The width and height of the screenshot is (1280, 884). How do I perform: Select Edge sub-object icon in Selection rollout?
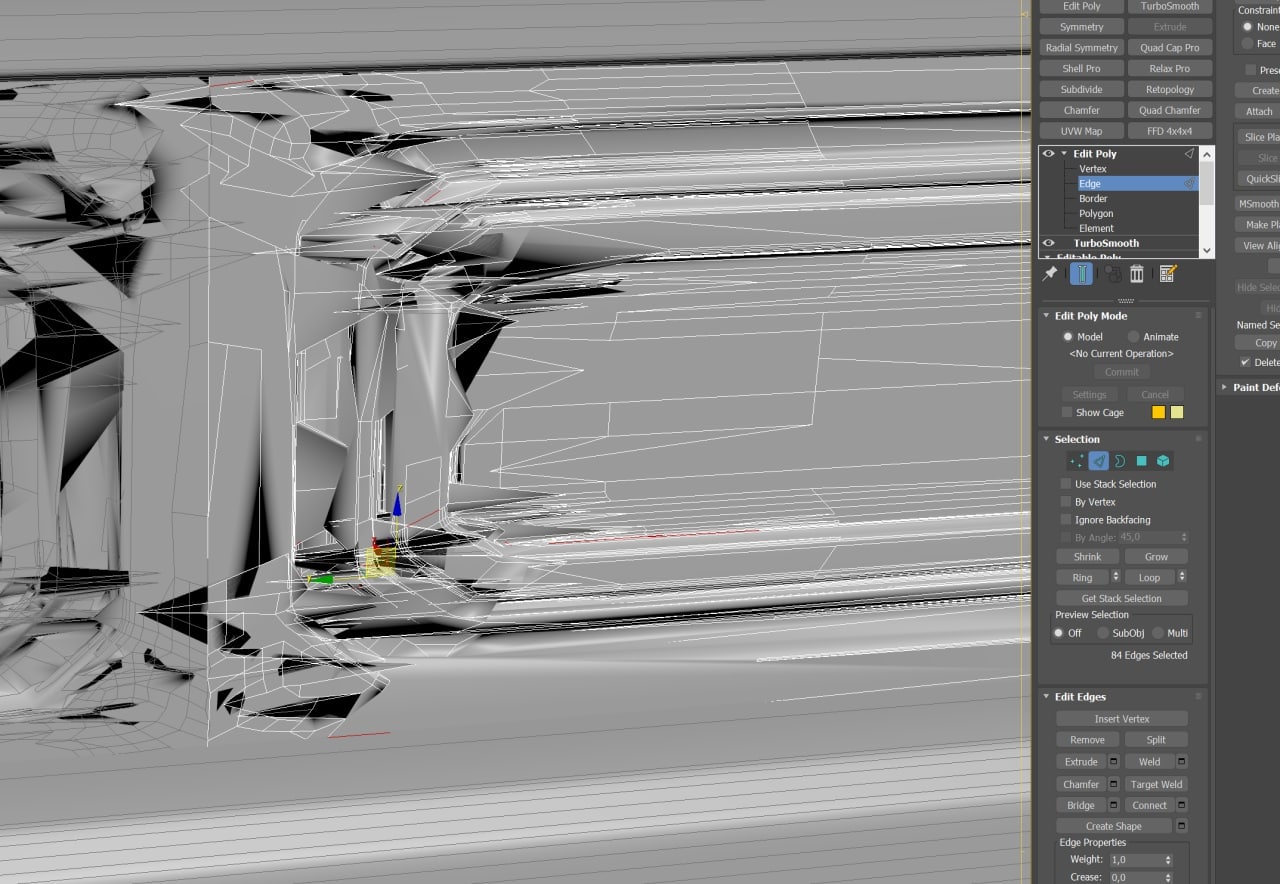(x=1098, y=461)
